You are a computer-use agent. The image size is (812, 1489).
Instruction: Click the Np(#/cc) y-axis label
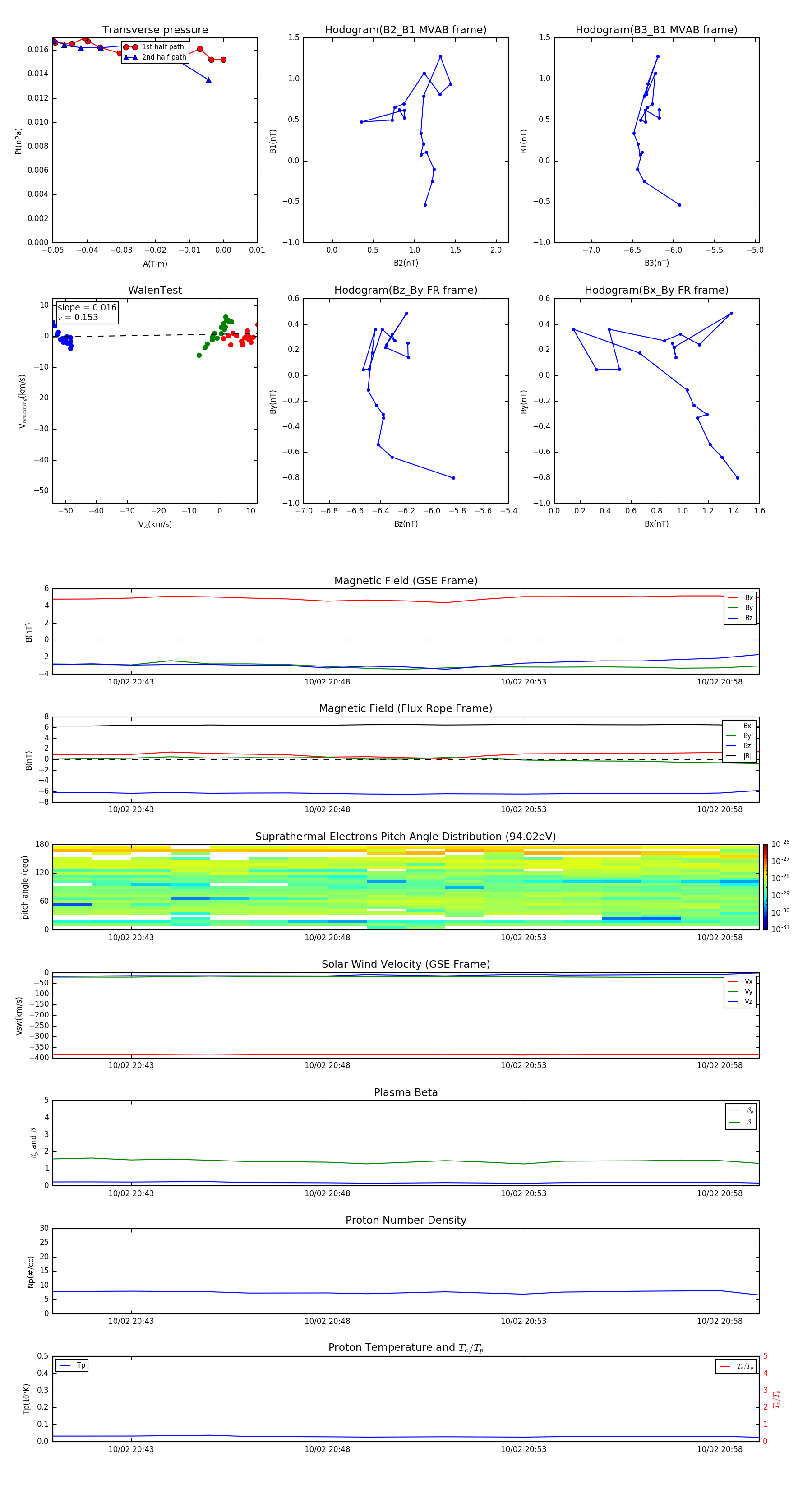coord(31,1272)
